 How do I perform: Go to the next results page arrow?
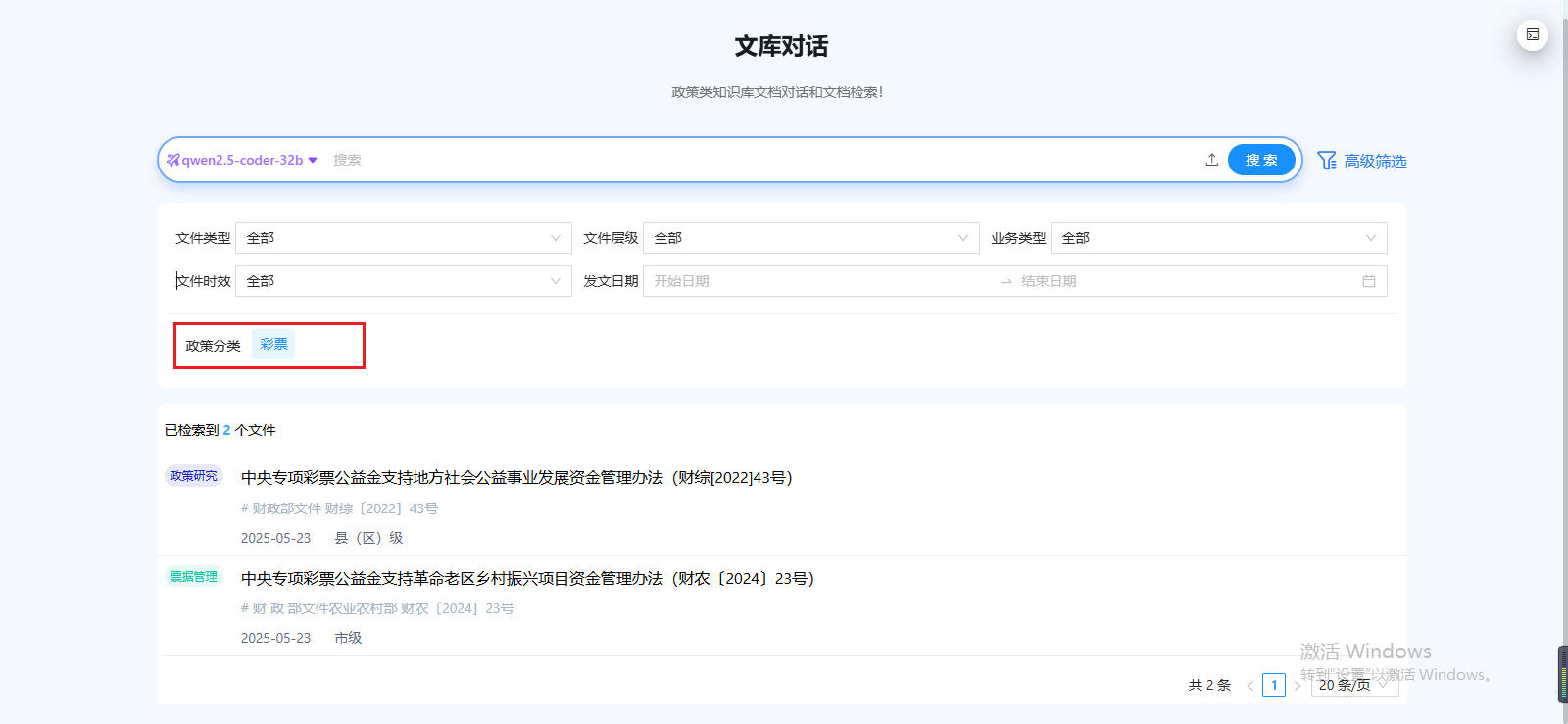[1298, 686]
